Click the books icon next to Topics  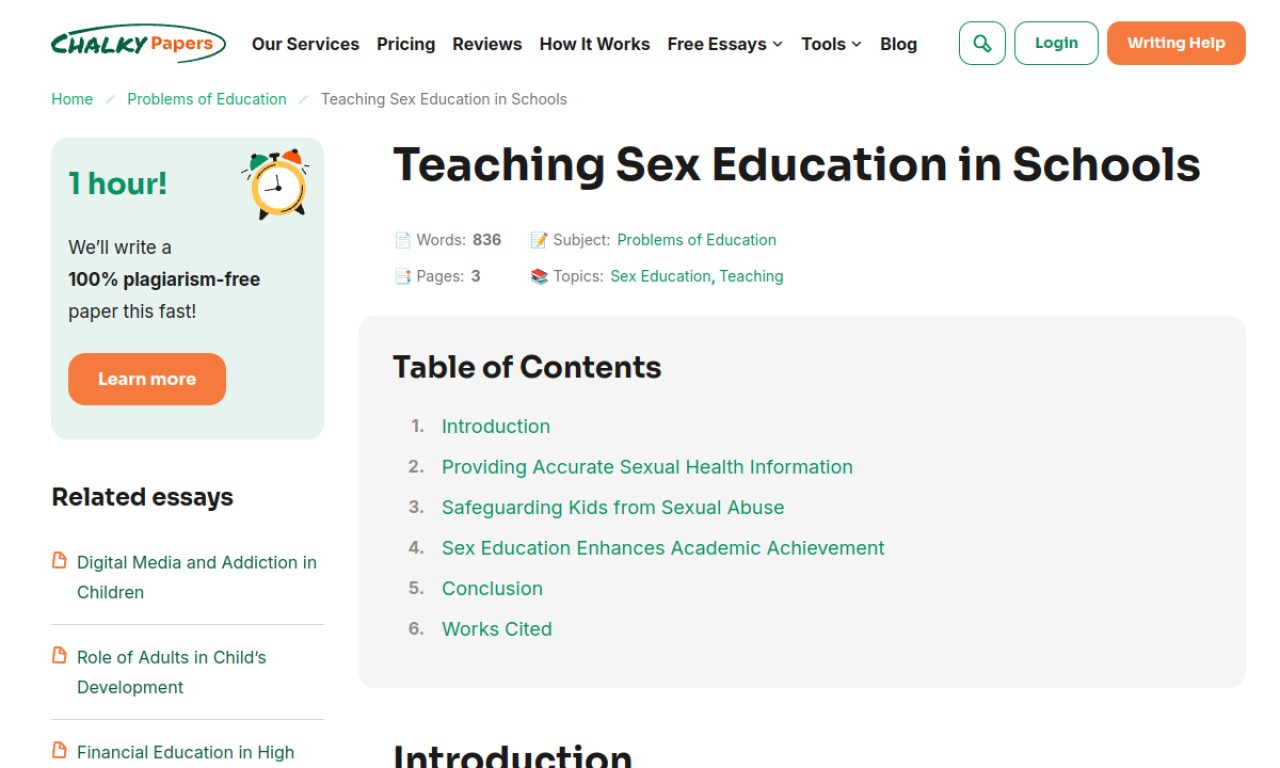[x=539, y=277]
